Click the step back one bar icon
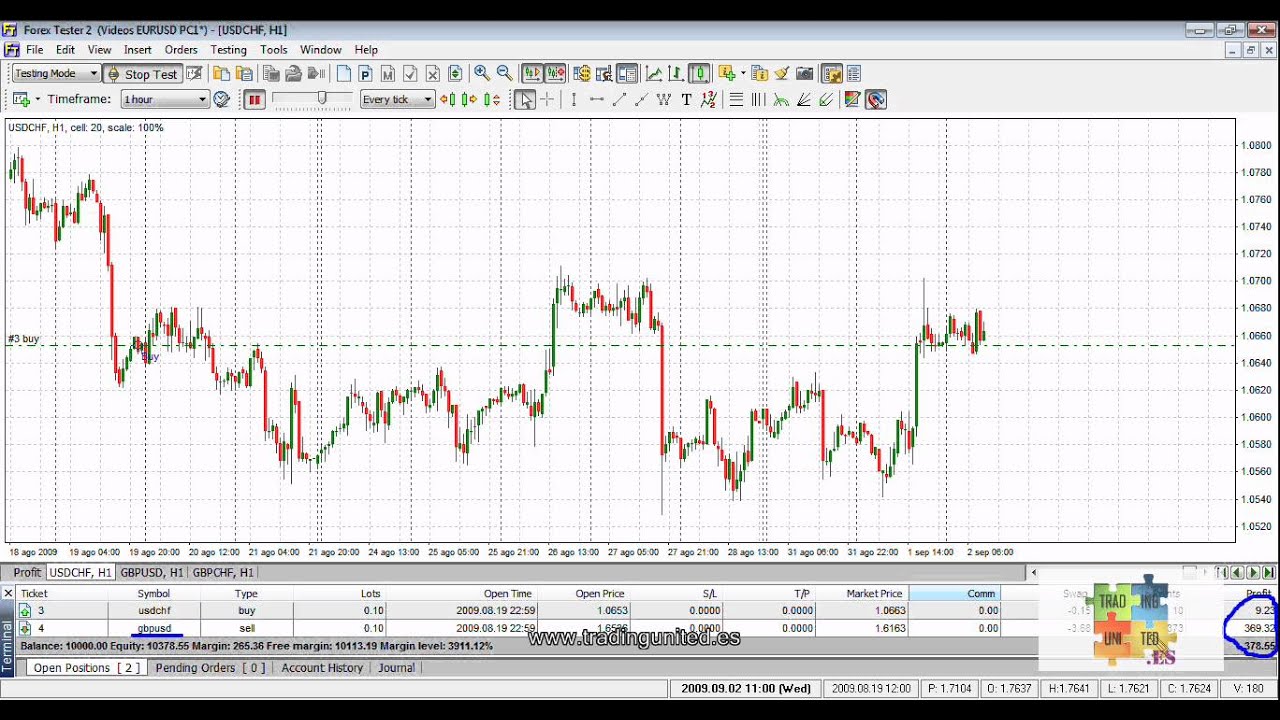Viewport: 1280px width, 720px height. point(448,100)
